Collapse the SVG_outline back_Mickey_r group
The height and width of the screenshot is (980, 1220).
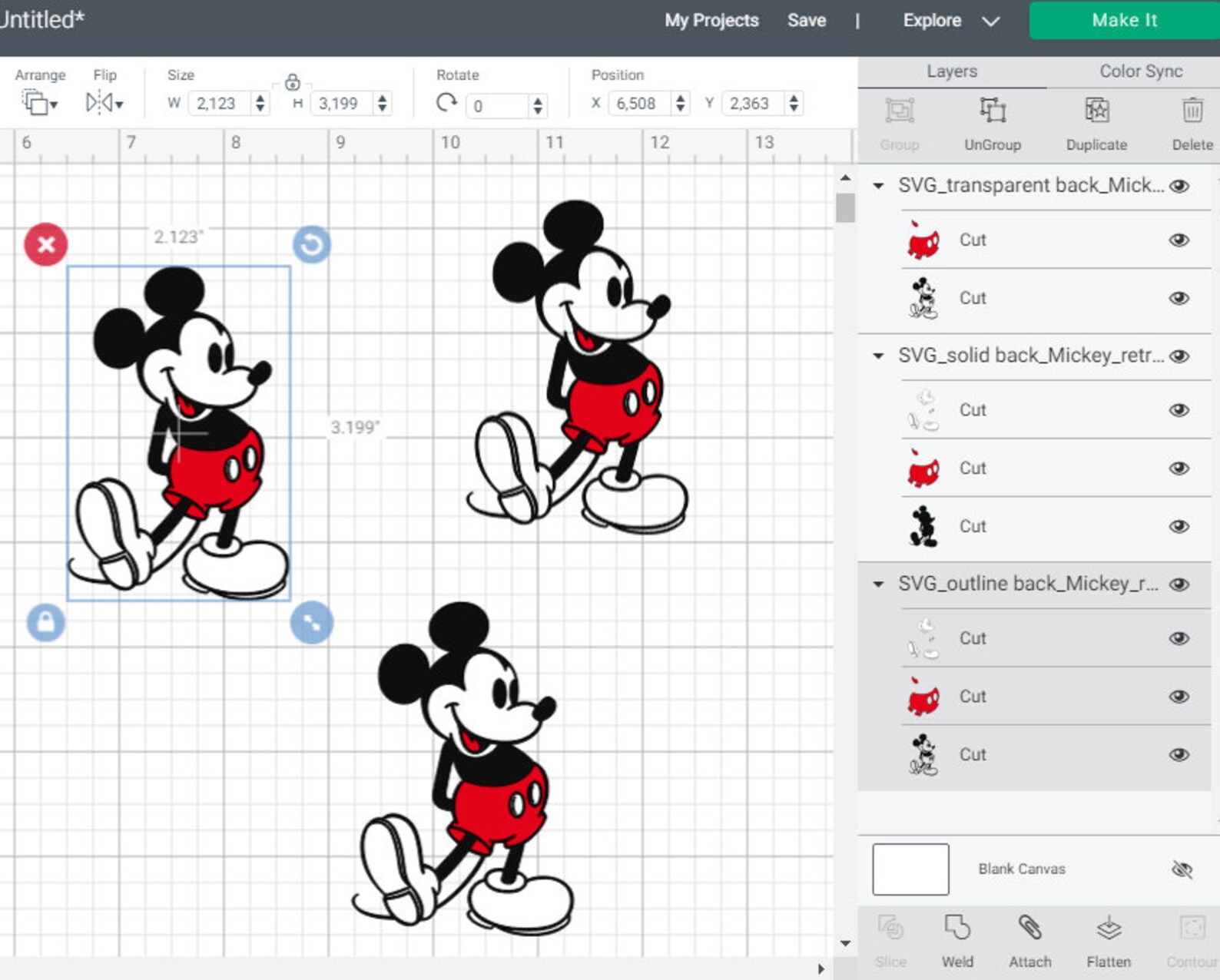tap(878, 584)
